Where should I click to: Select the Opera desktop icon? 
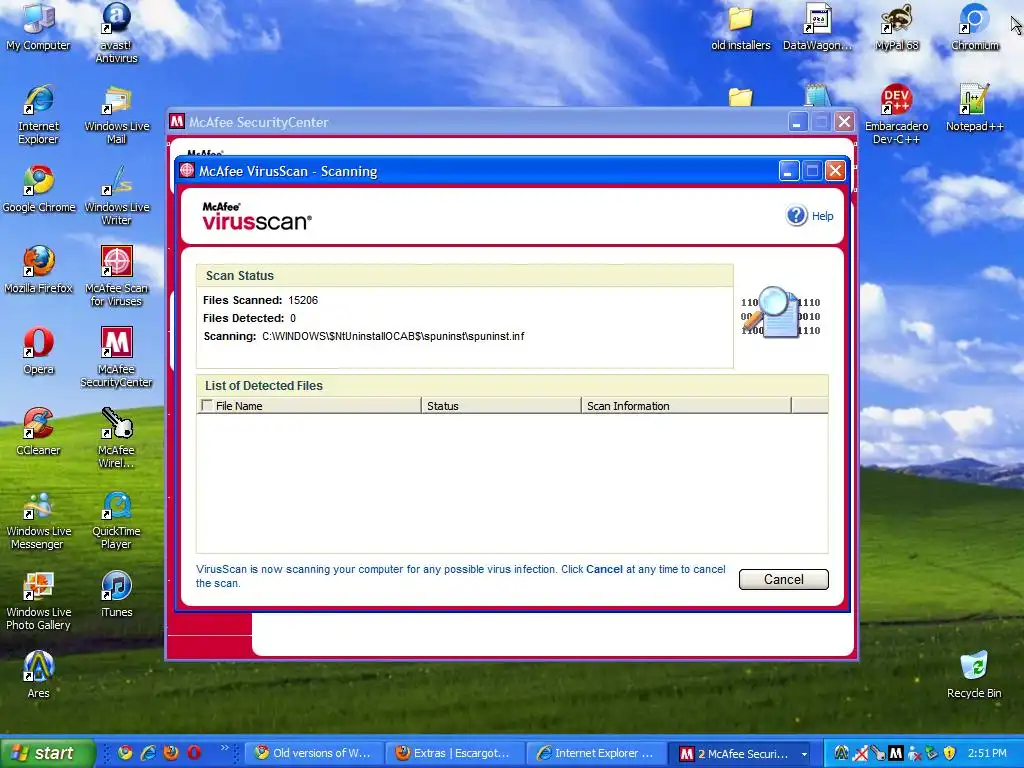(39, 351)
